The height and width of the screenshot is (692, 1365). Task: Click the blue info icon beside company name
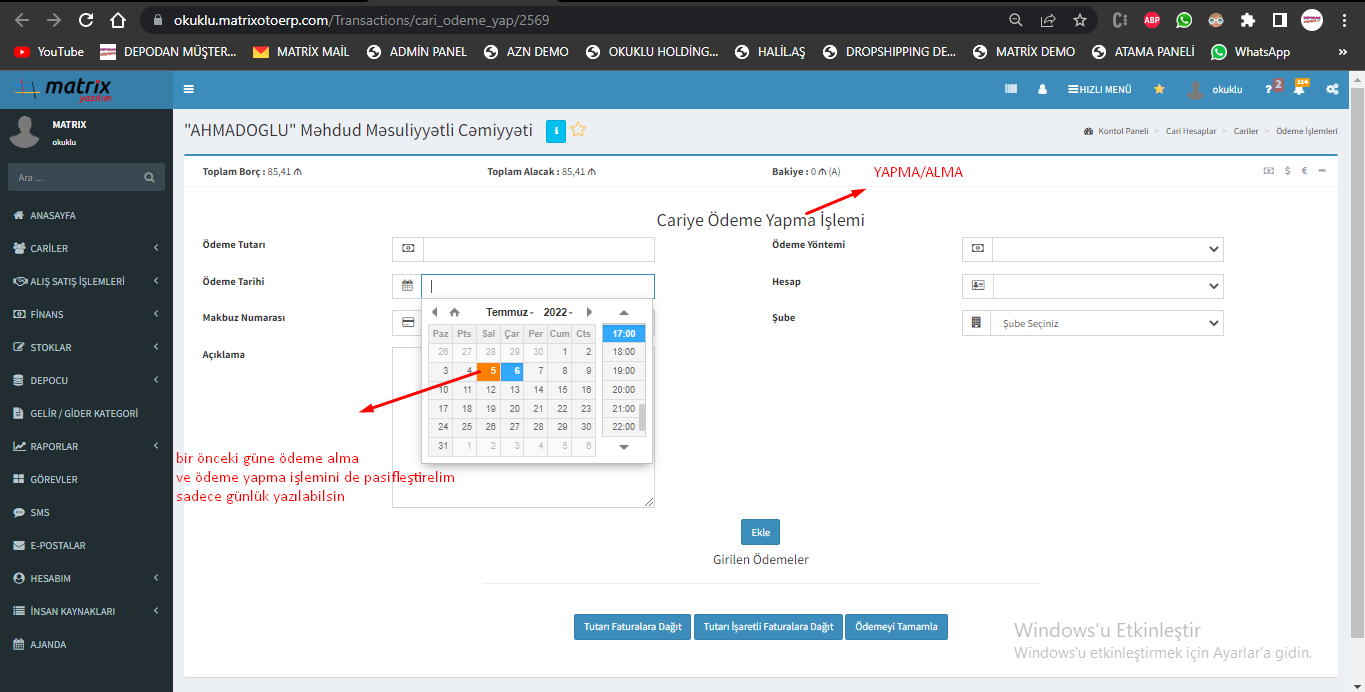[556, 130]
